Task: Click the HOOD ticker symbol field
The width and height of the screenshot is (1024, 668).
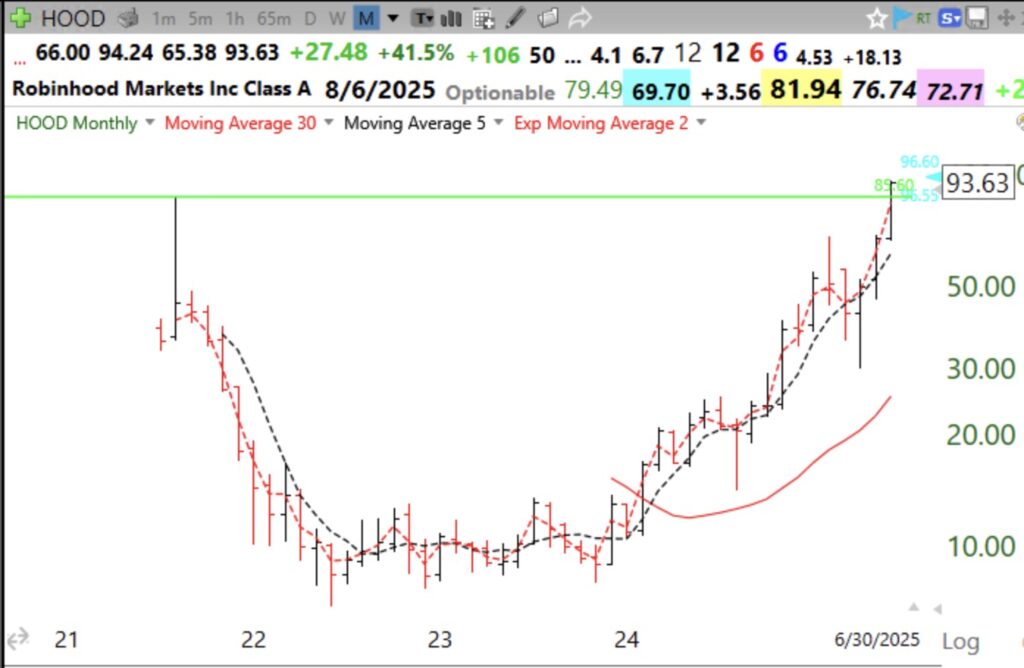Action: click(x=72, y=18)
